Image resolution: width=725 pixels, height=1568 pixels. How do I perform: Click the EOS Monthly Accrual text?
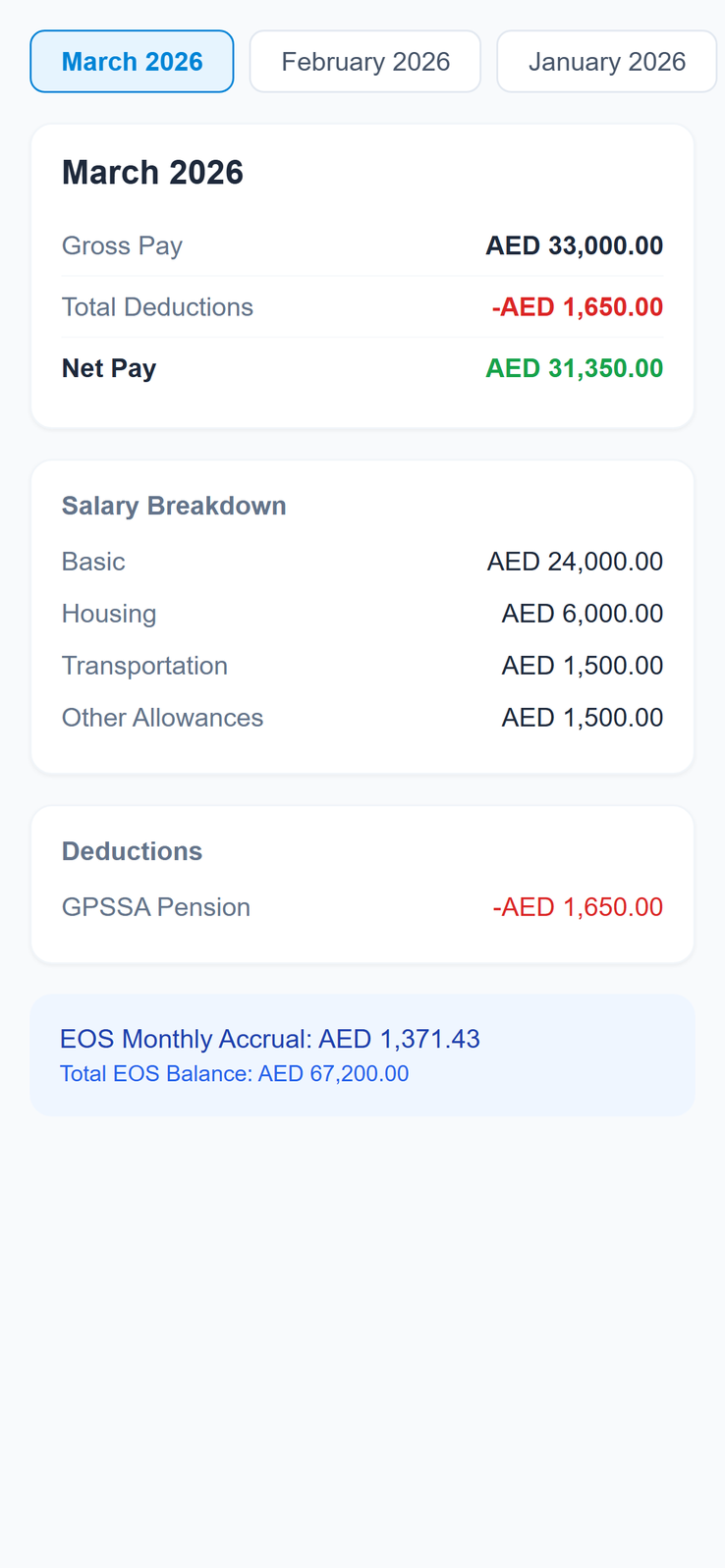click(270, 1039)
